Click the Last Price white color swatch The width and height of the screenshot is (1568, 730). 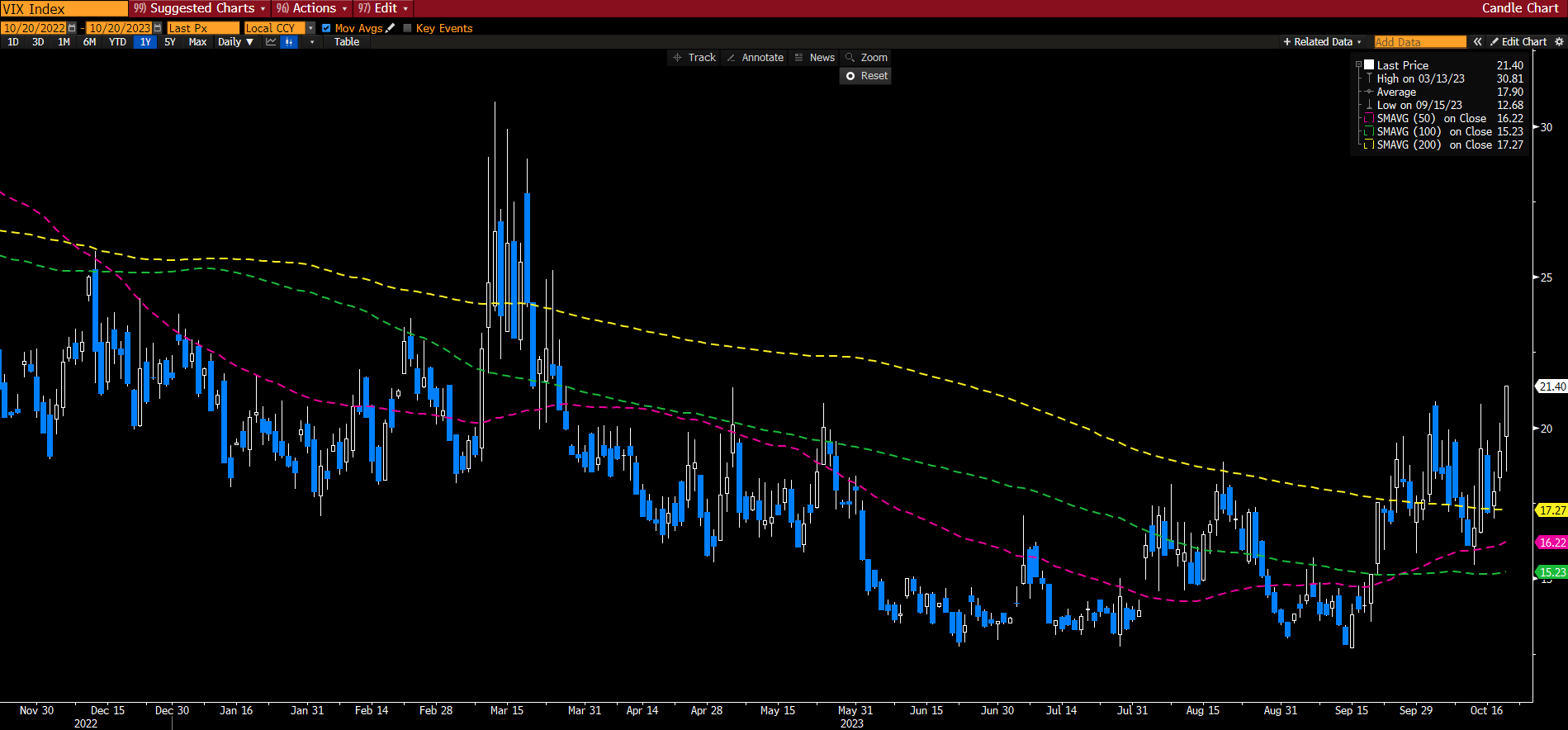(1369, 64)
